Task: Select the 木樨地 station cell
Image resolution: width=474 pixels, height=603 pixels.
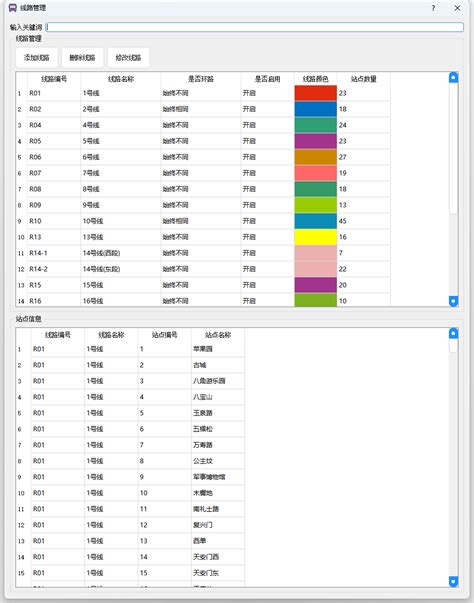Action: pyautogui.click(x=218, y=493)
